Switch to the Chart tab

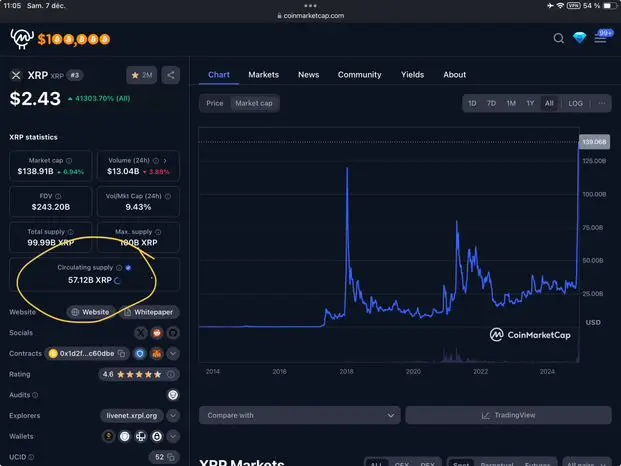[x=219, y=74]
